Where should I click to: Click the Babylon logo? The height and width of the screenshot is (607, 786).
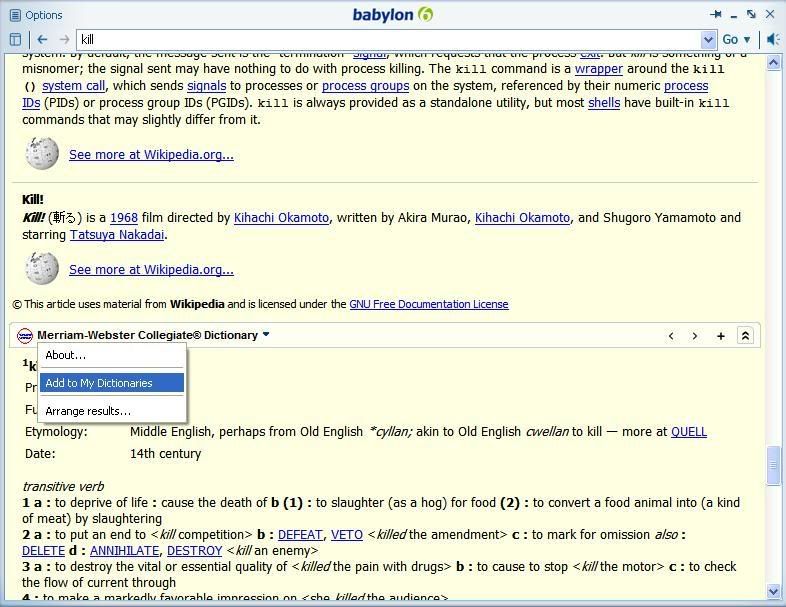pos(392,15)
